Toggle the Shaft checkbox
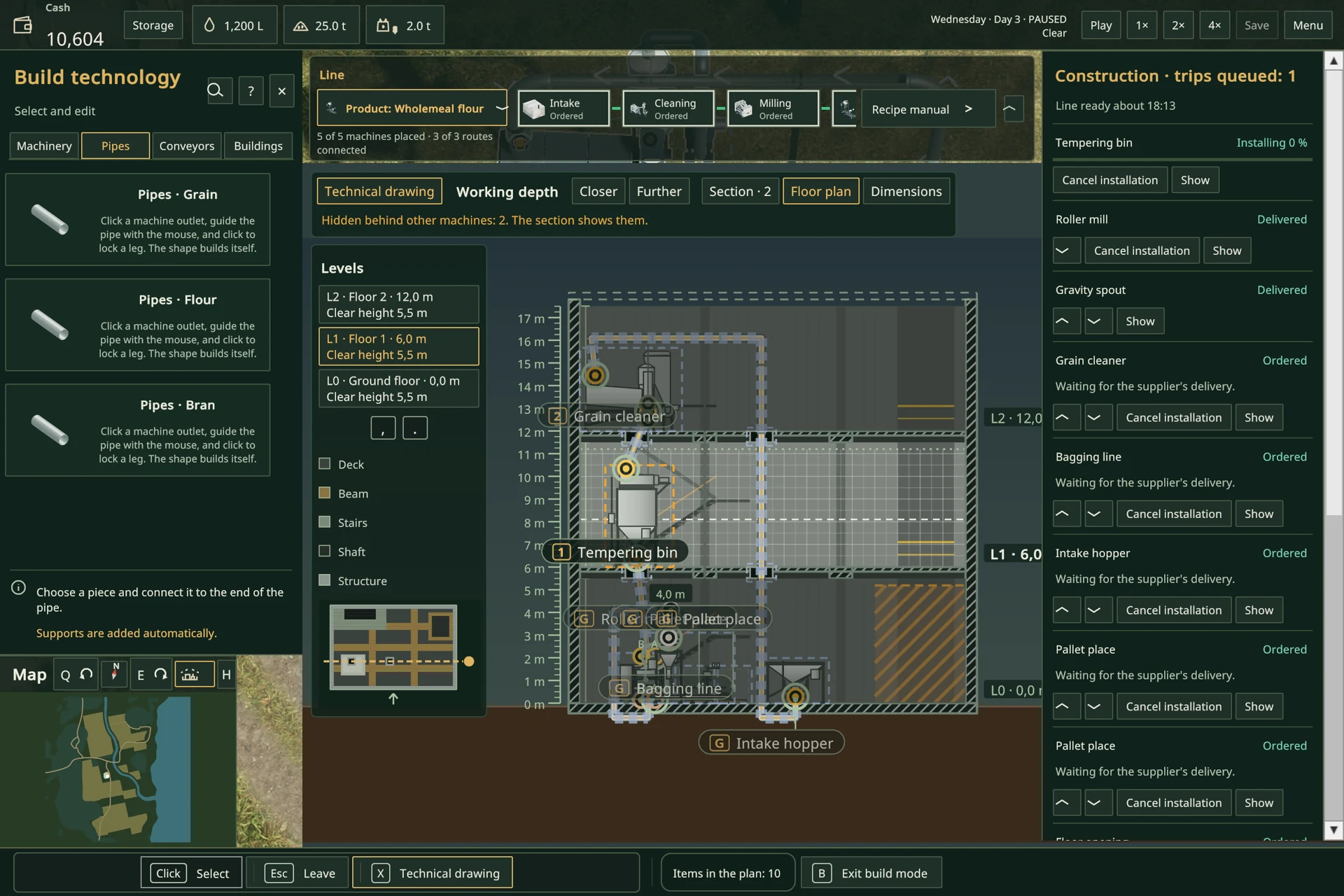Viewport: 1344px width, 896px height. pyautogui.click(x=324, y=551)
